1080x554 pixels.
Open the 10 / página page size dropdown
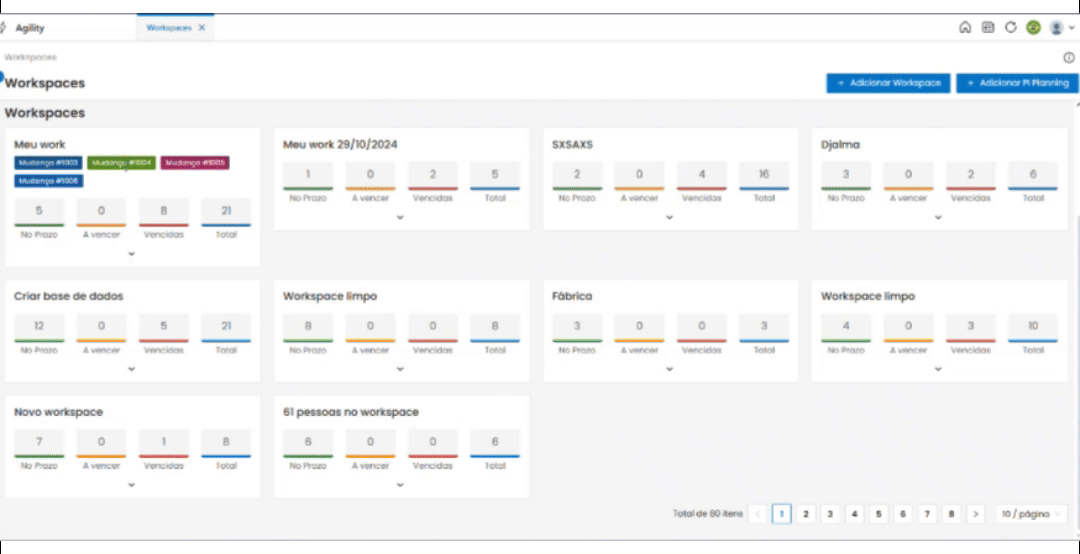1030,514
